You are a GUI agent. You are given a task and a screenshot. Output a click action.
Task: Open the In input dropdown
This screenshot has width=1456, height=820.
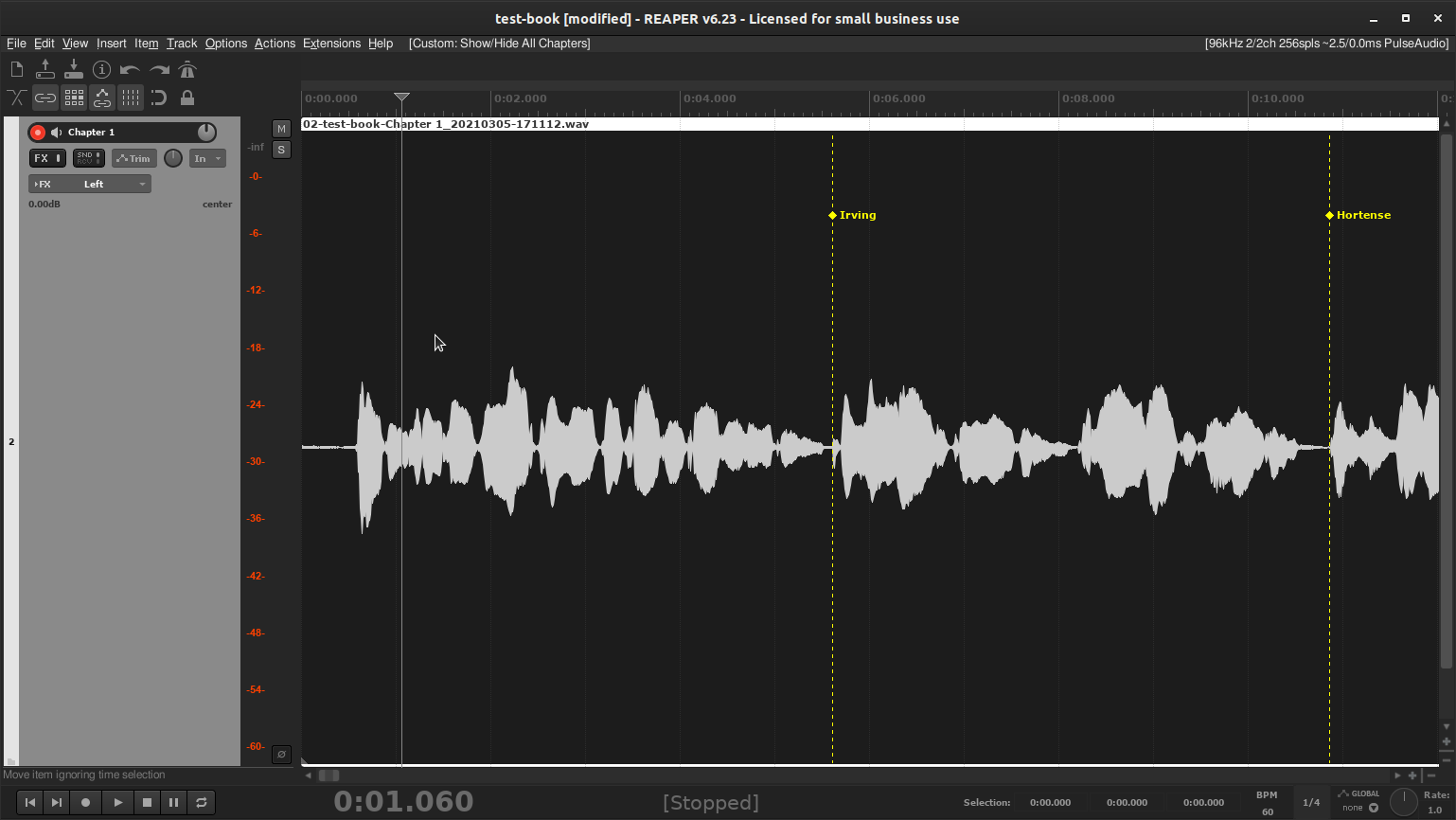coord(207,158)
